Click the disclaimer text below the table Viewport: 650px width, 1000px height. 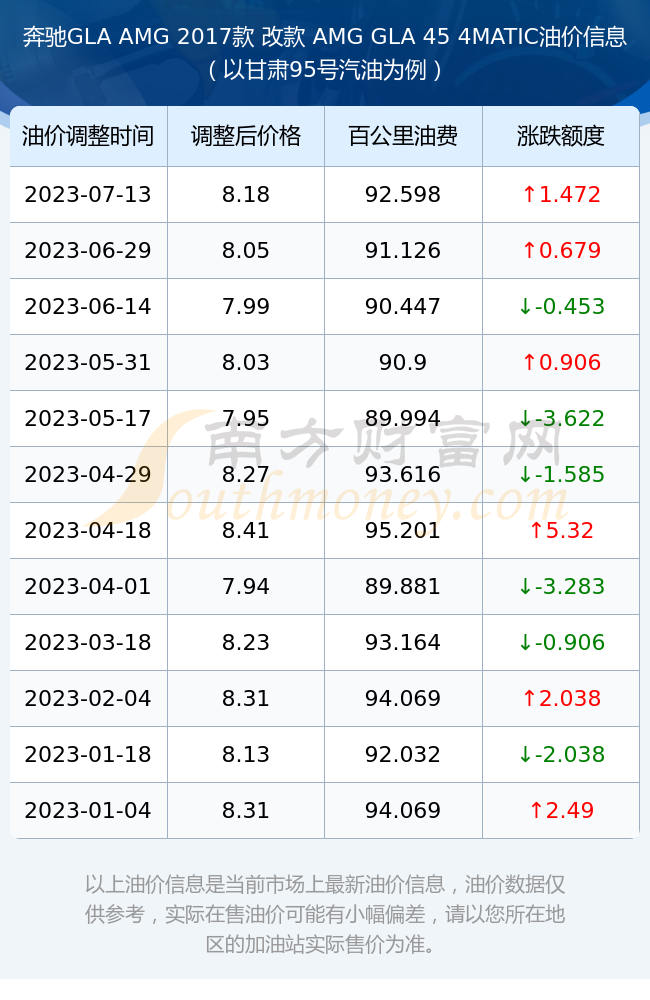pos(325,914)
